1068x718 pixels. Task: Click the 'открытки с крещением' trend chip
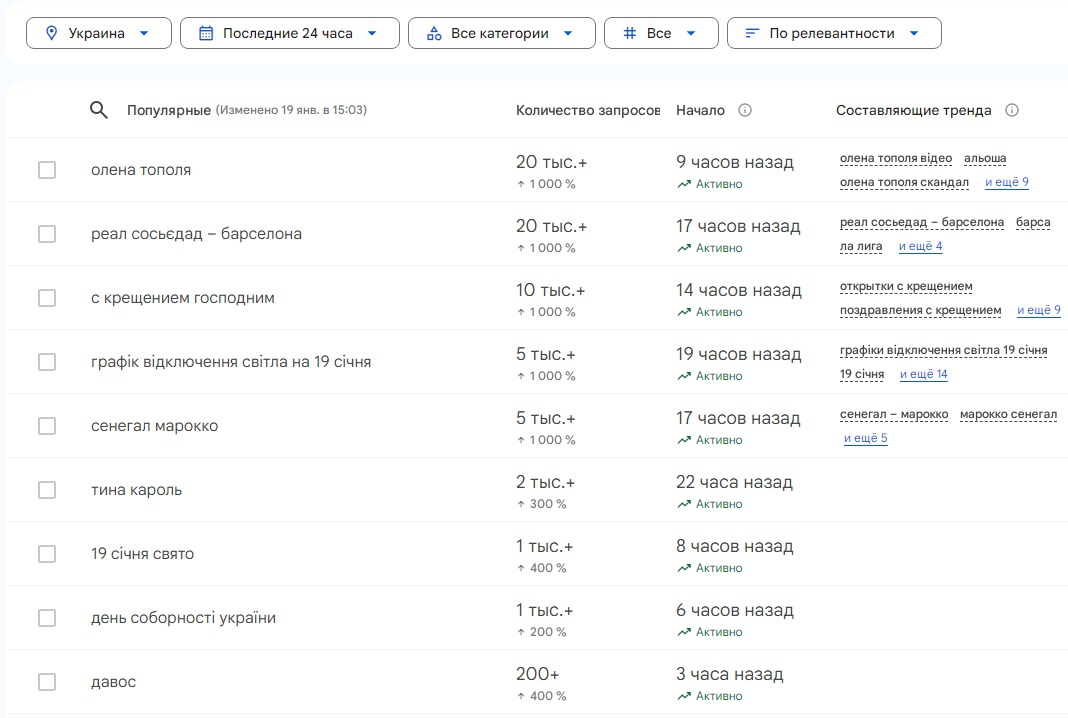pos(905,287)
